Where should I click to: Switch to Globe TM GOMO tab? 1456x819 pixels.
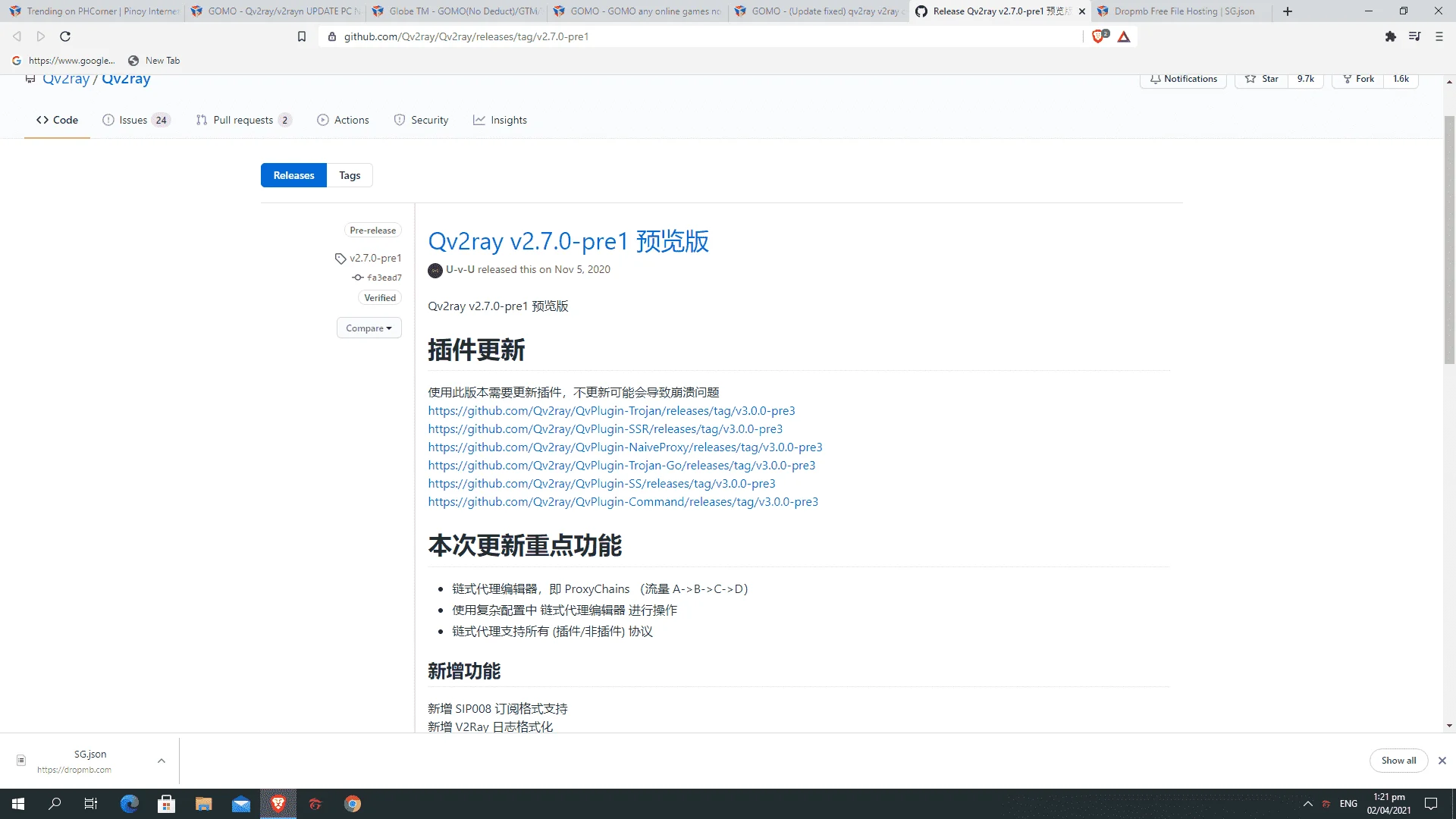pos(457,11)
